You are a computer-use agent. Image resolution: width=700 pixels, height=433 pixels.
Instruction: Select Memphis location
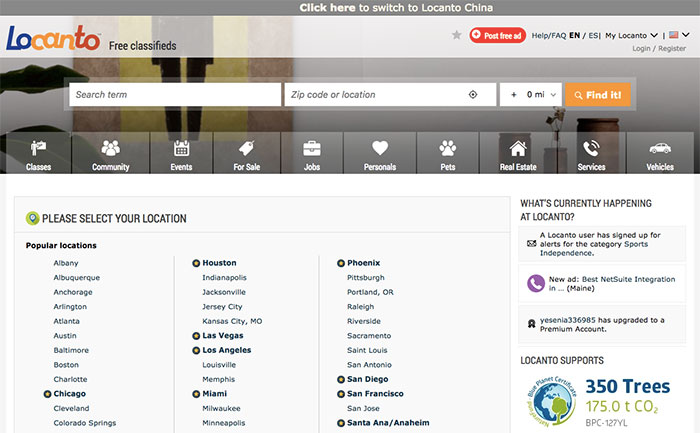click(x=218, y=379)
